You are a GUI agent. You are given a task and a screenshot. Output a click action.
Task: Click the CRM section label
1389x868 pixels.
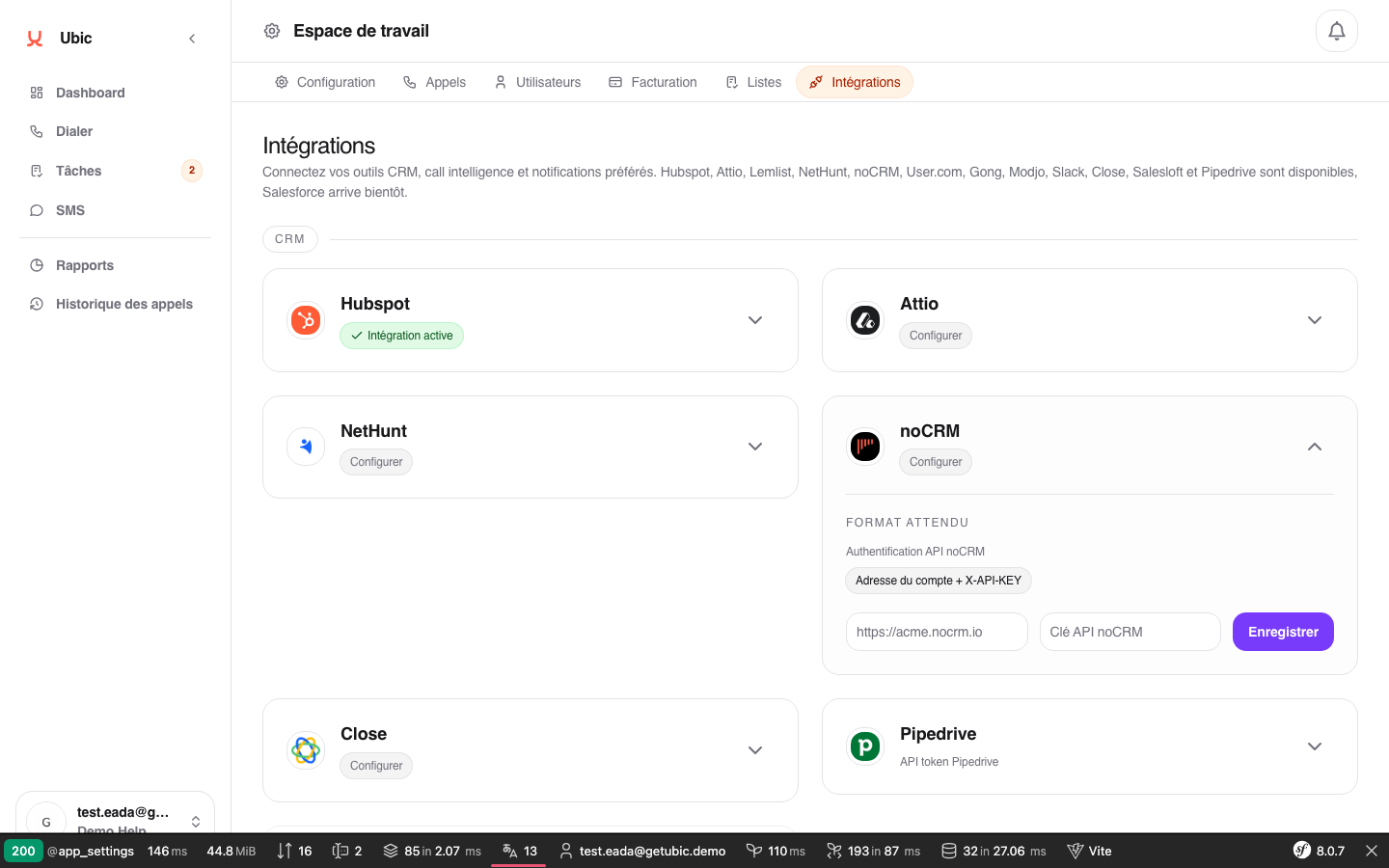289,239
